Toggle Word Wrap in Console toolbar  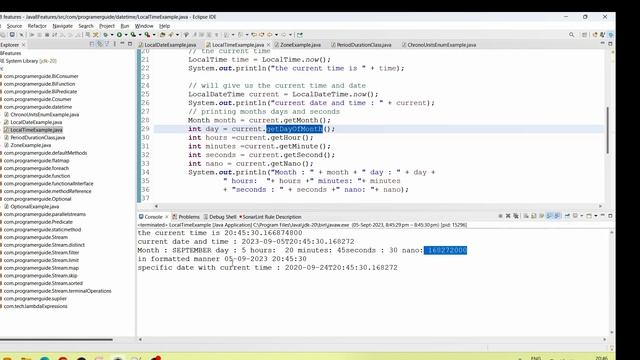(x=542, y=216)
